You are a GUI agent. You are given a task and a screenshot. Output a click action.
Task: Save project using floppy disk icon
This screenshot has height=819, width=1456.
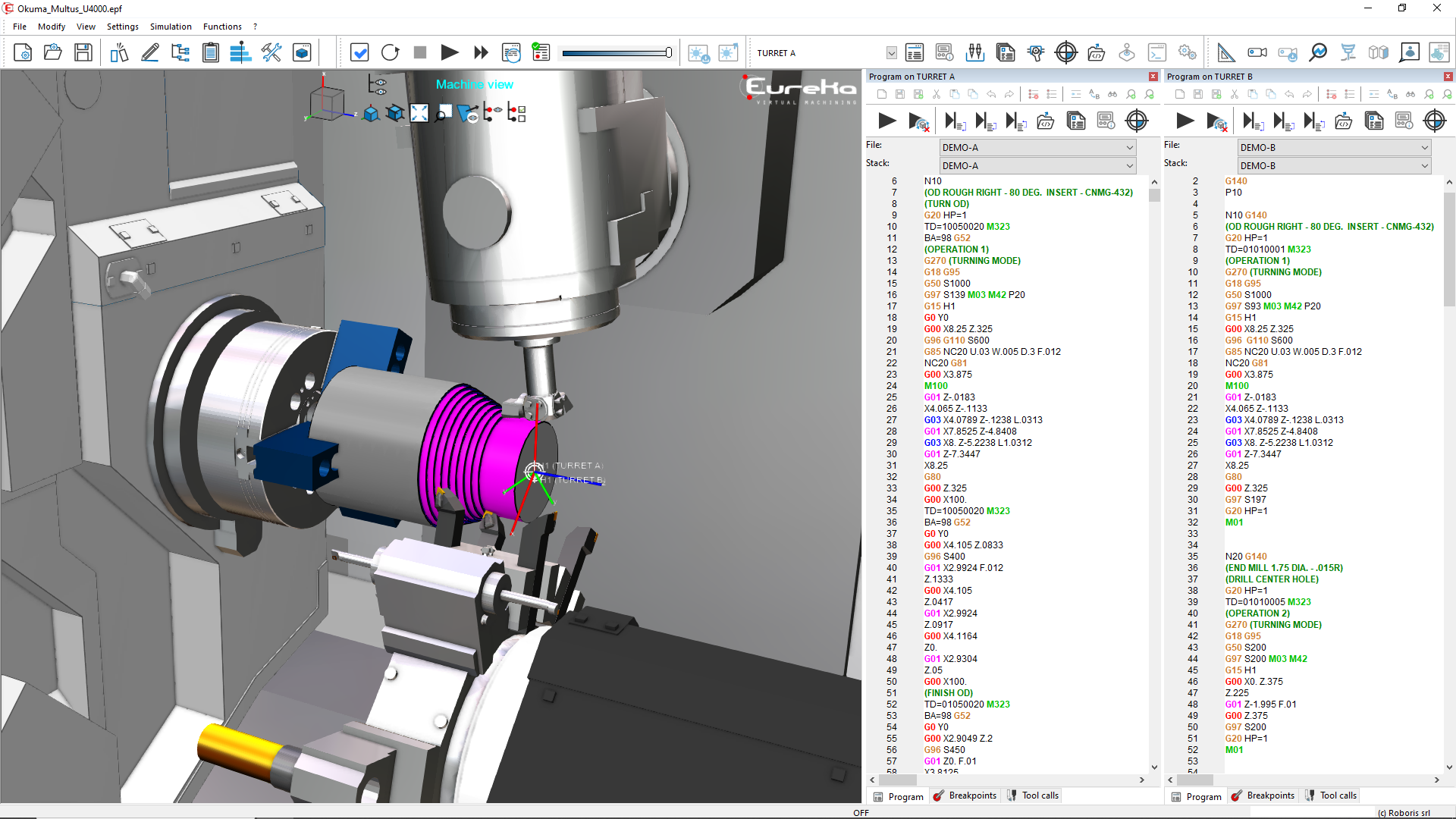83,52
